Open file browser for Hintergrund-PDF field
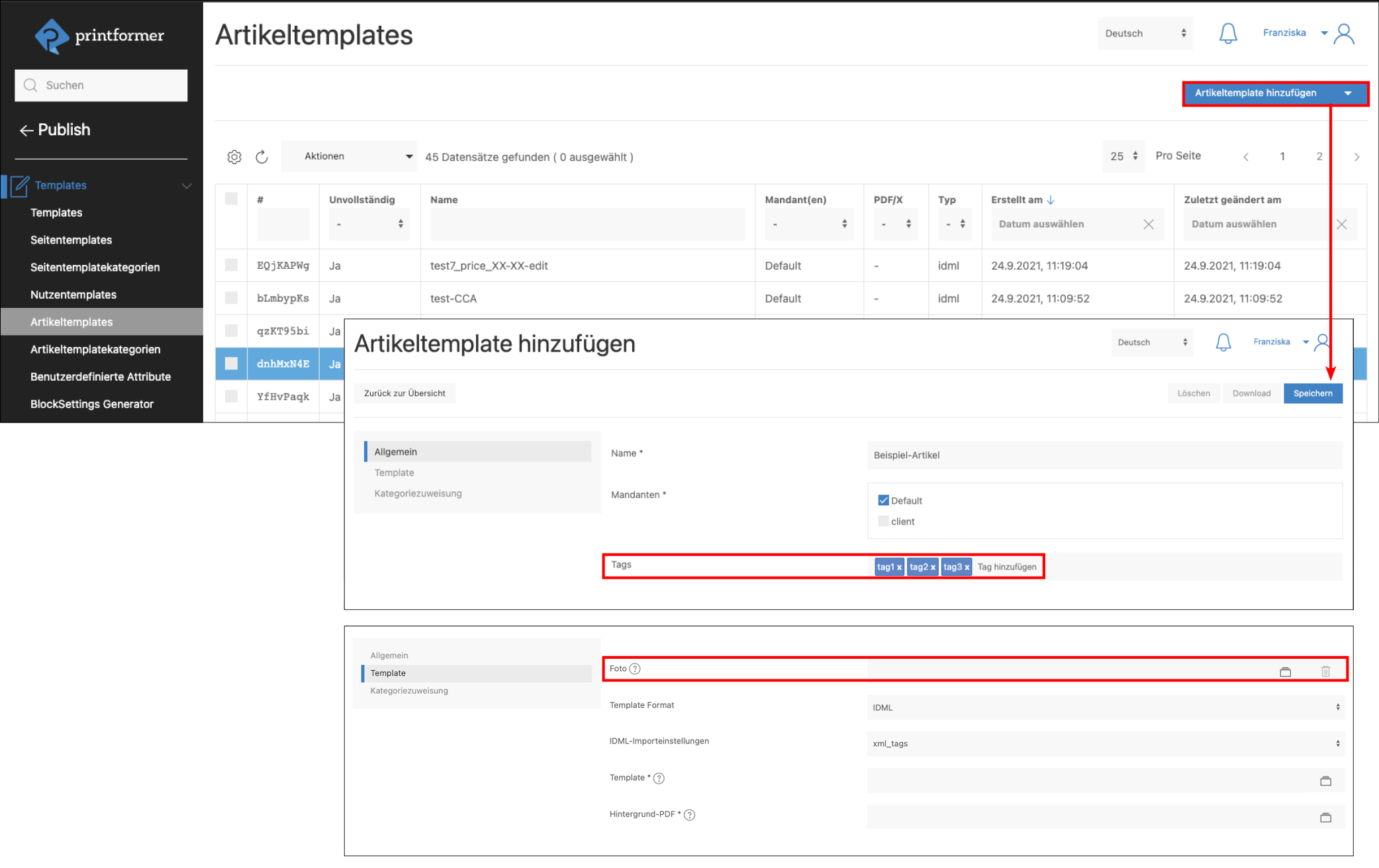 tap(1325, 818)
